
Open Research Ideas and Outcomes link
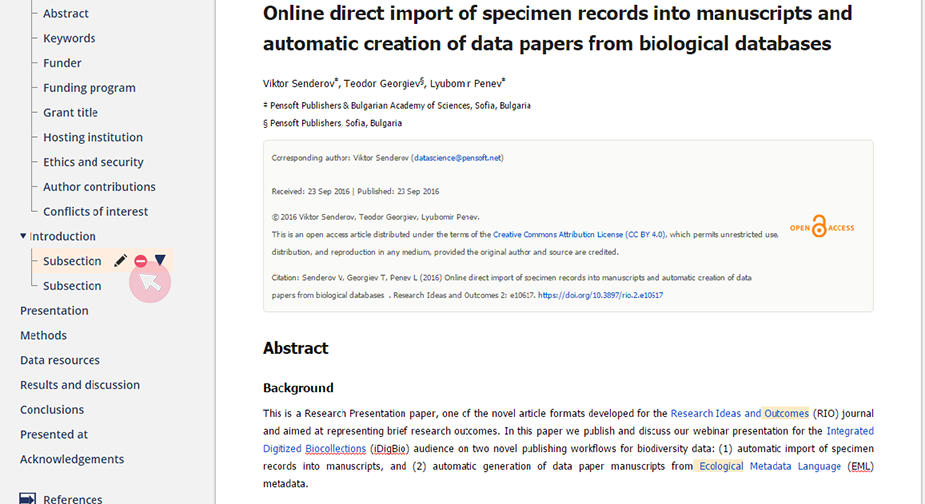click(740, 413)
